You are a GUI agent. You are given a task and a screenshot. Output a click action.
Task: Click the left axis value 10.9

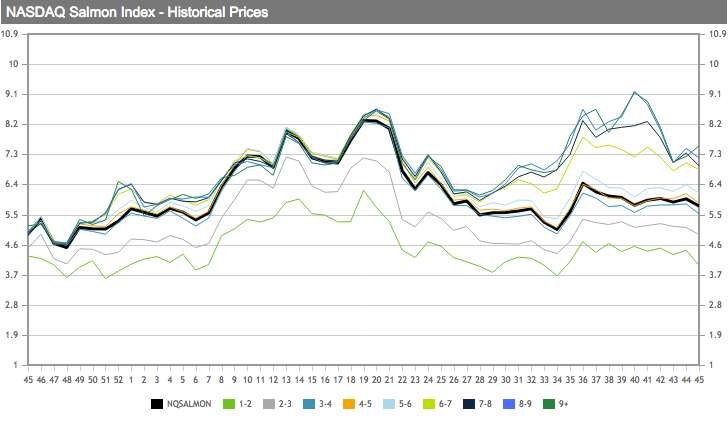10,34
